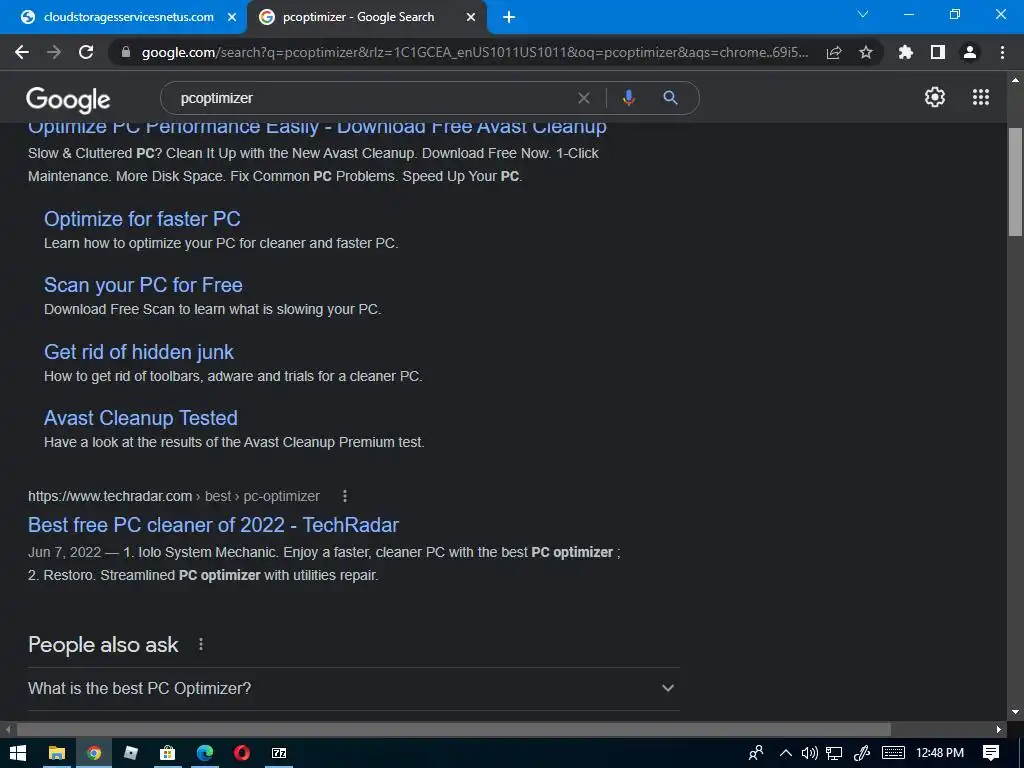Open TechRadar result options dots
The image size is (1024, 768).
tap(345, 496)
